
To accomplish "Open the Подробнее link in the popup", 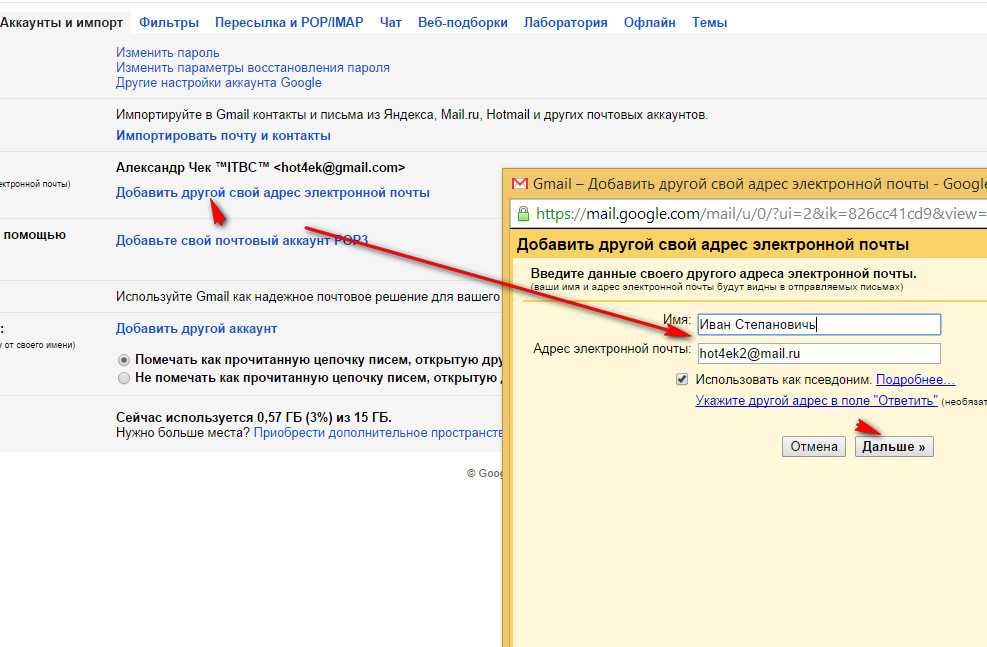I will click(x=915, y=380).
